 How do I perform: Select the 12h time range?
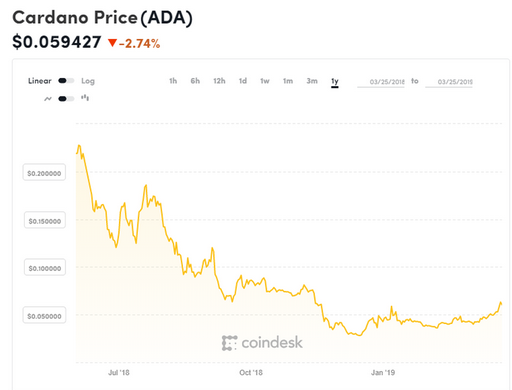point(219,81)
